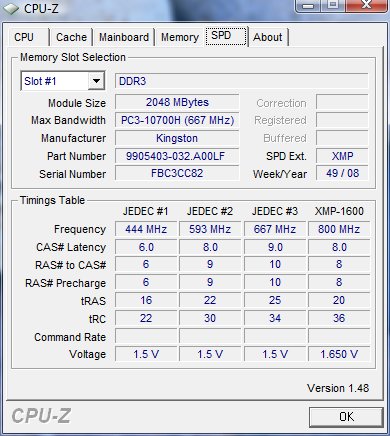Click the Module Size 2048 MBytes field
Viewport: 390px width, 436px height.
pos(177,102)
